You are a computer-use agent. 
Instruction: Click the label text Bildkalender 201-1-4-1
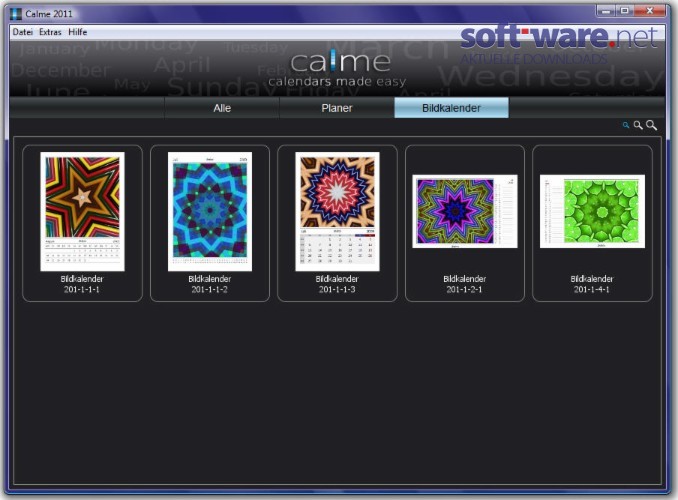pos(592,284)
